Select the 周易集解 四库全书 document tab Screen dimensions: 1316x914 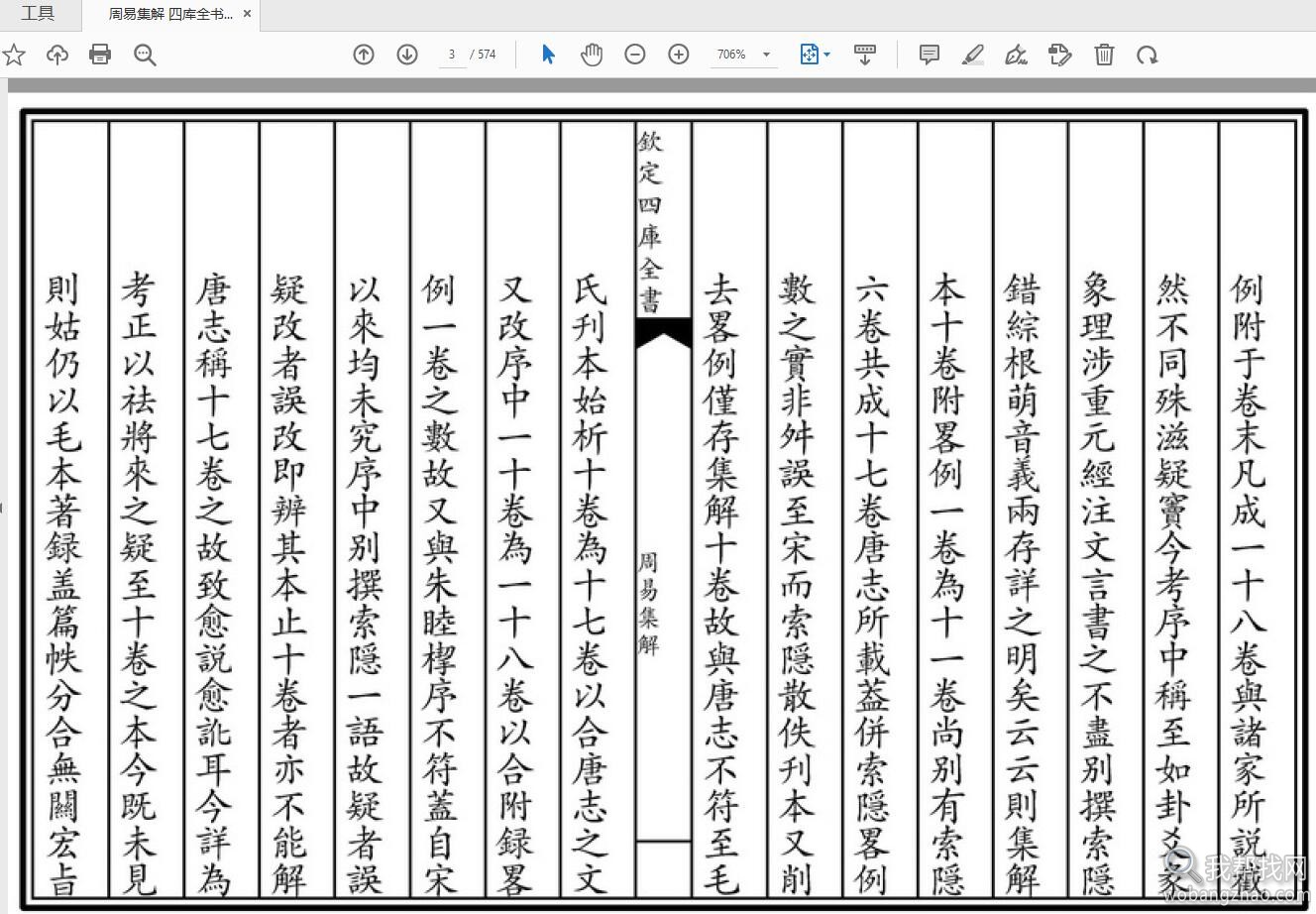click(170, 14)
